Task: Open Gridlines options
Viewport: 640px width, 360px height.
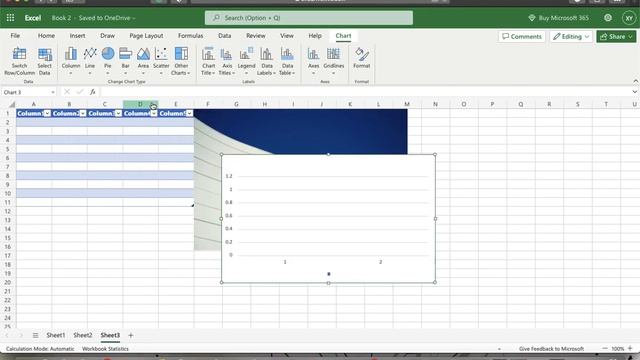Action: point(333,61)
